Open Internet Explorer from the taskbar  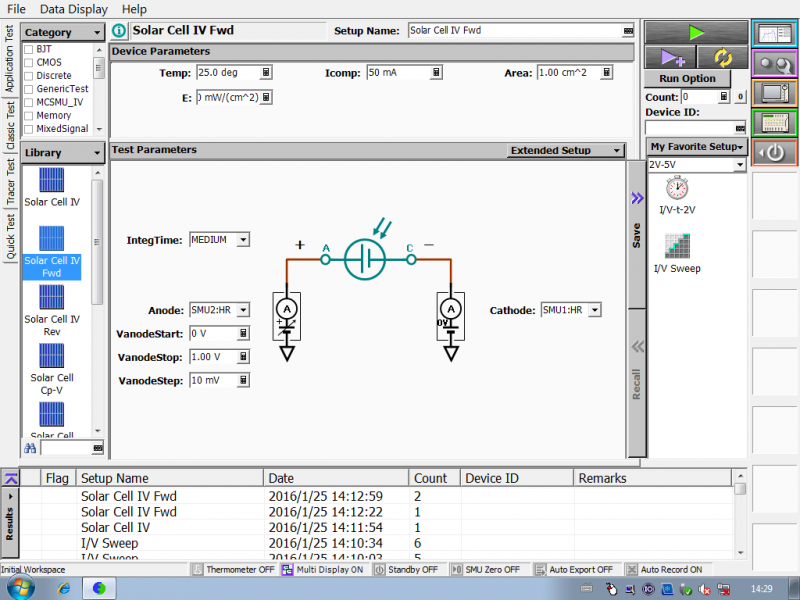tap(64, 589)
